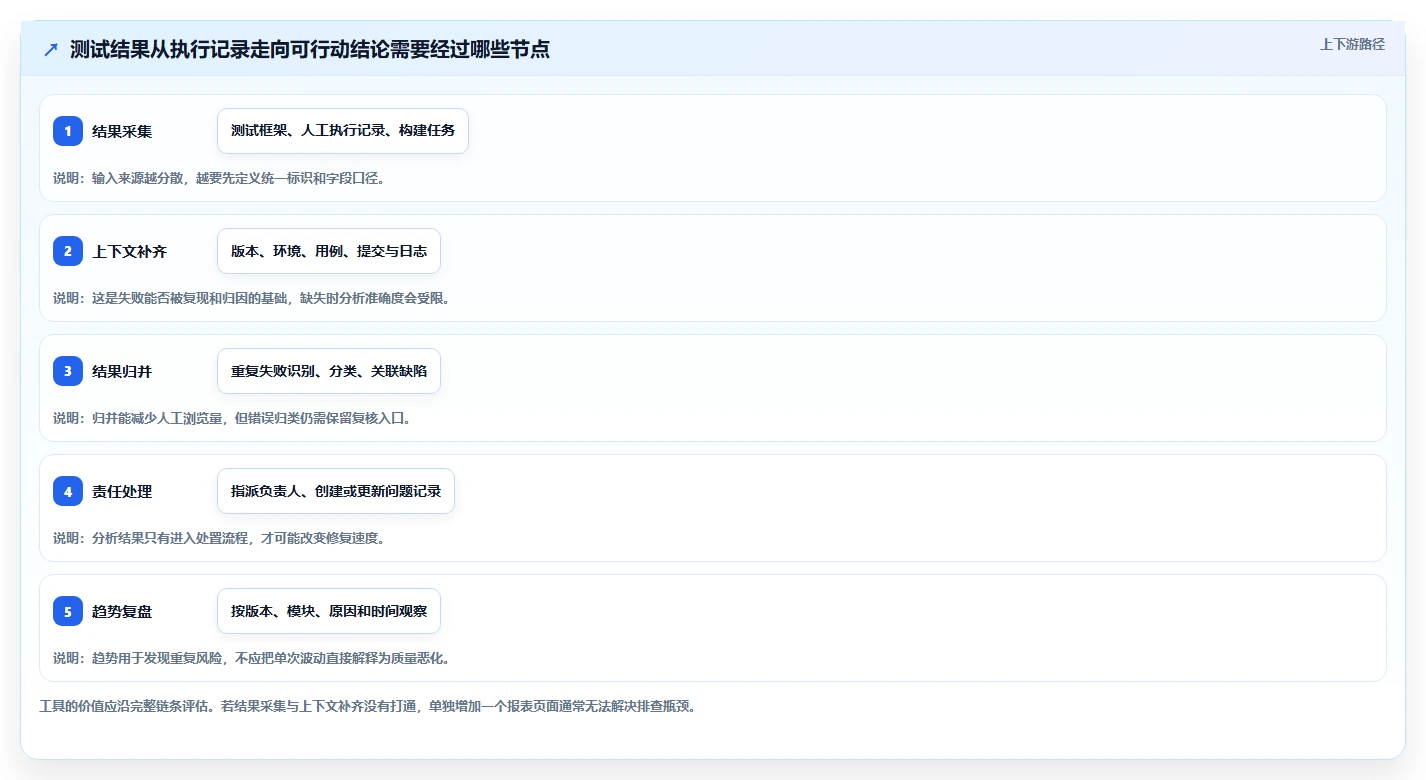This screenshot has height=780, width=1426.
Task: Click the arrow icon beside the title
Action: point(51,49)
